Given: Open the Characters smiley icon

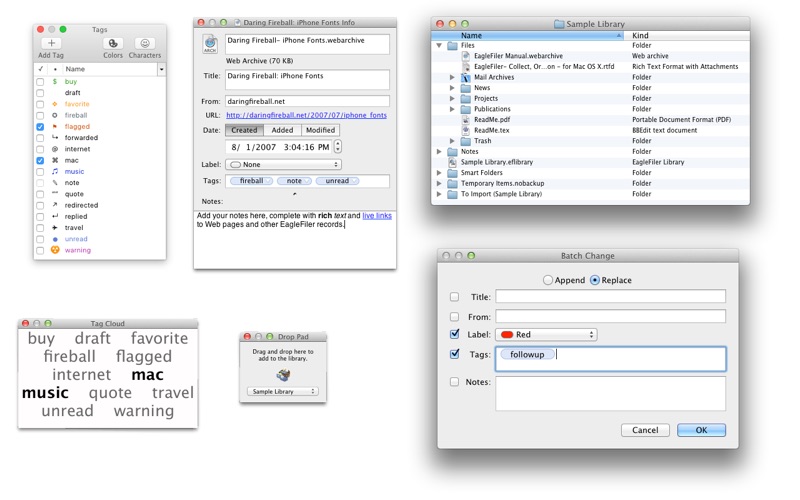Looking at the screenshot, I should coord(145,43).
